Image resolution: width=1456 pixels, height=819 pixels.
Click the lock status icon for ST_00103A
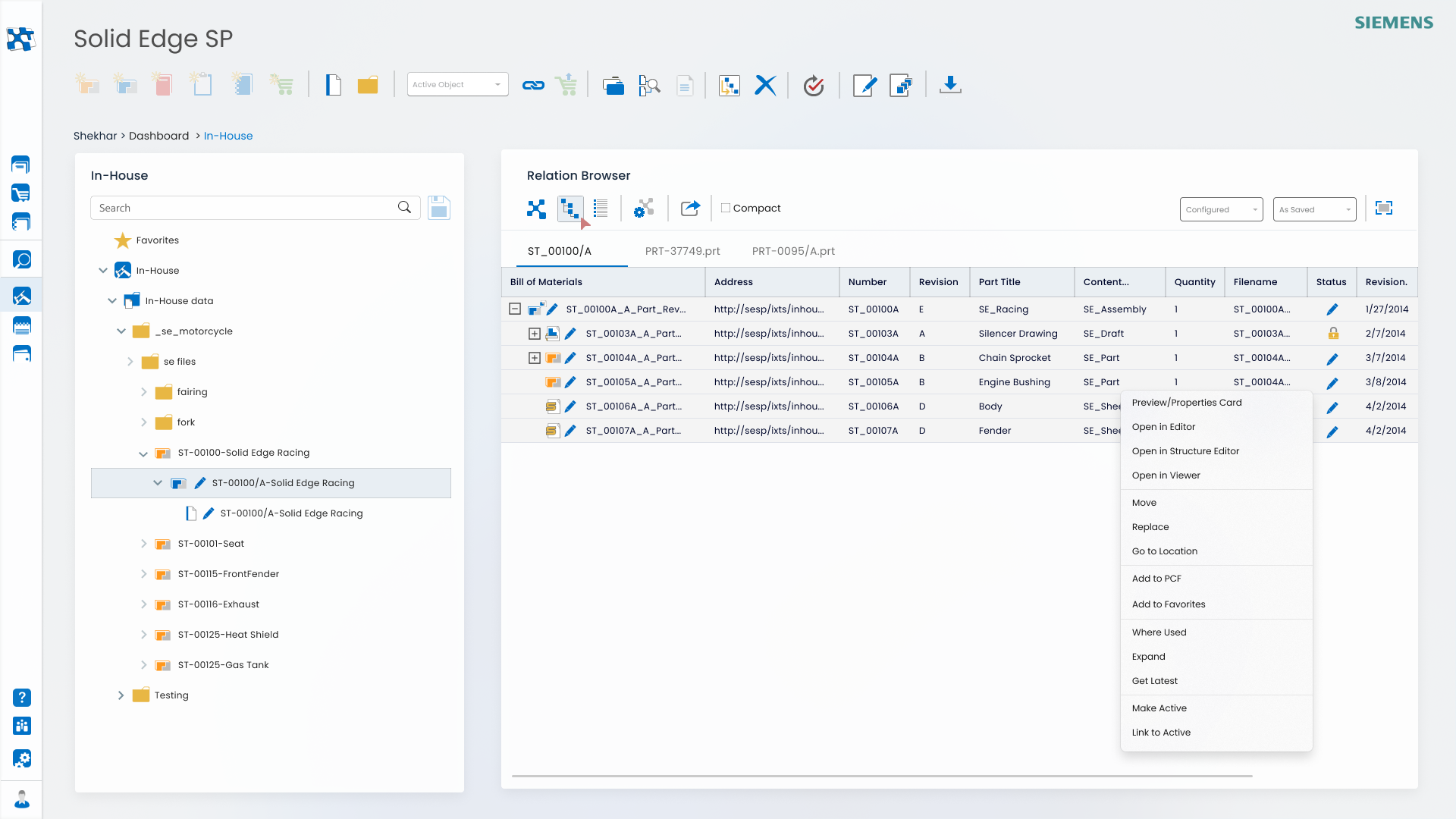tap(1333, 333)
